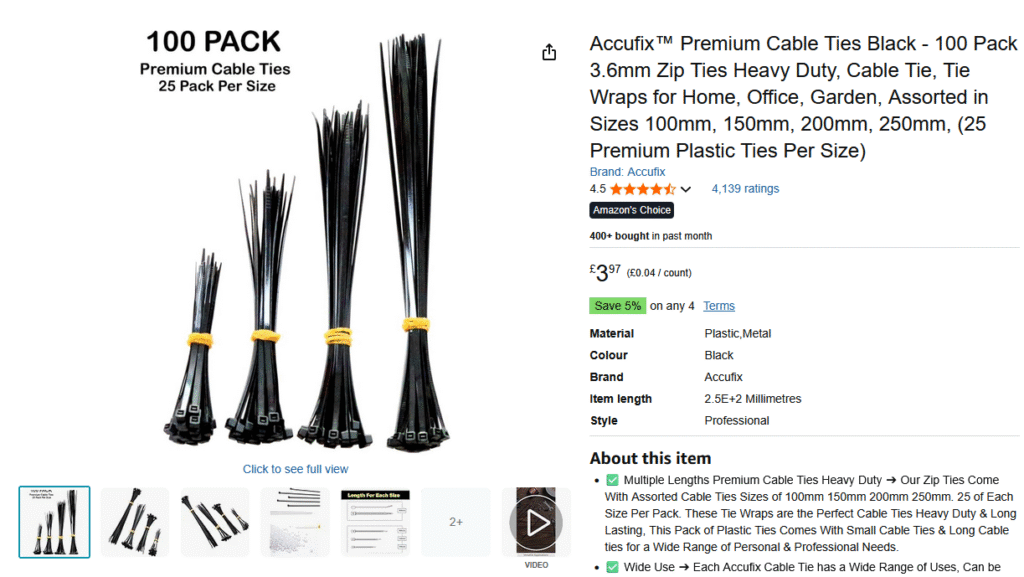Select the third thumbnail of spread bundles
The height and width of the screenshot is (577, 1024).
pyautogui.click(x=215, y=522)
